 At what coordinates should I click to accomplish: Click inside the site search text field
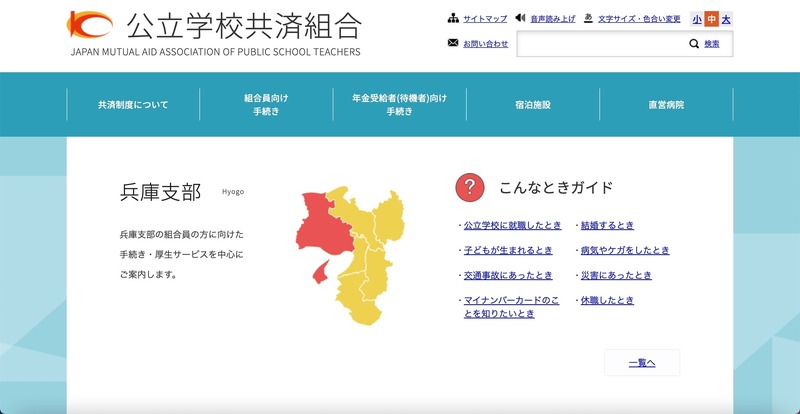tap(600, 44)
